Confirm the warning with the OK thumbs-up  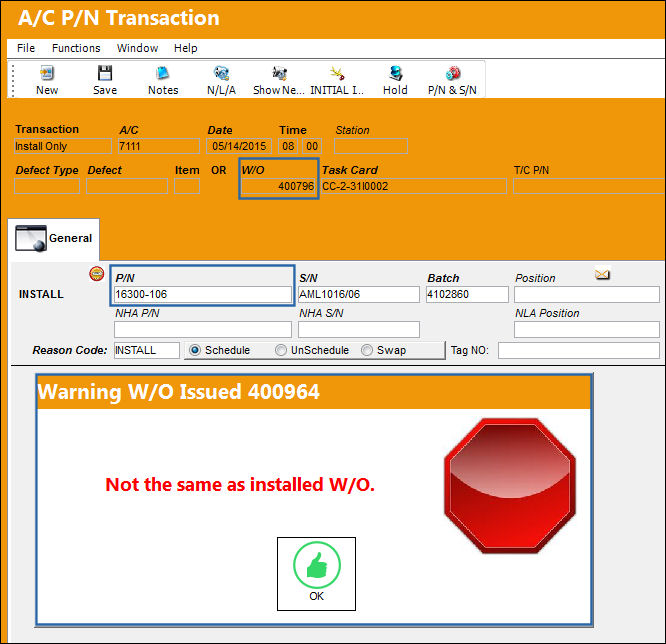[316, 573]
